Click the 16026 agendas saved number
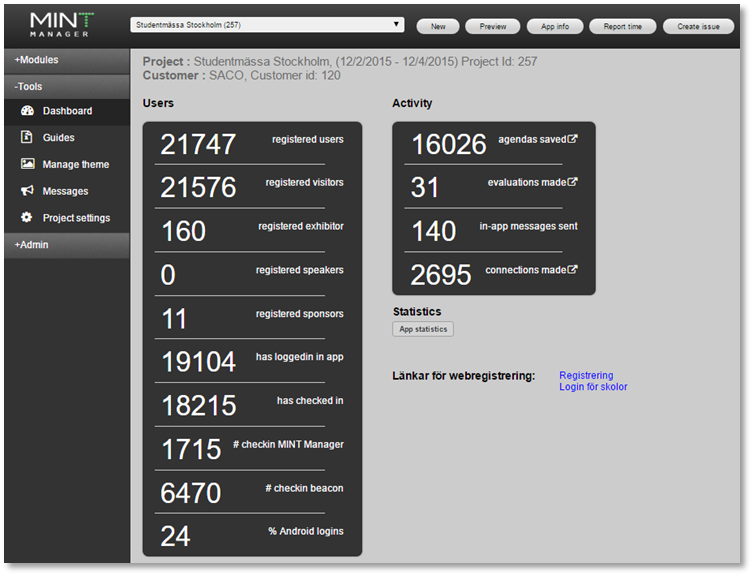This screenshot has height=576, width=753. click(x=449, y=144)
